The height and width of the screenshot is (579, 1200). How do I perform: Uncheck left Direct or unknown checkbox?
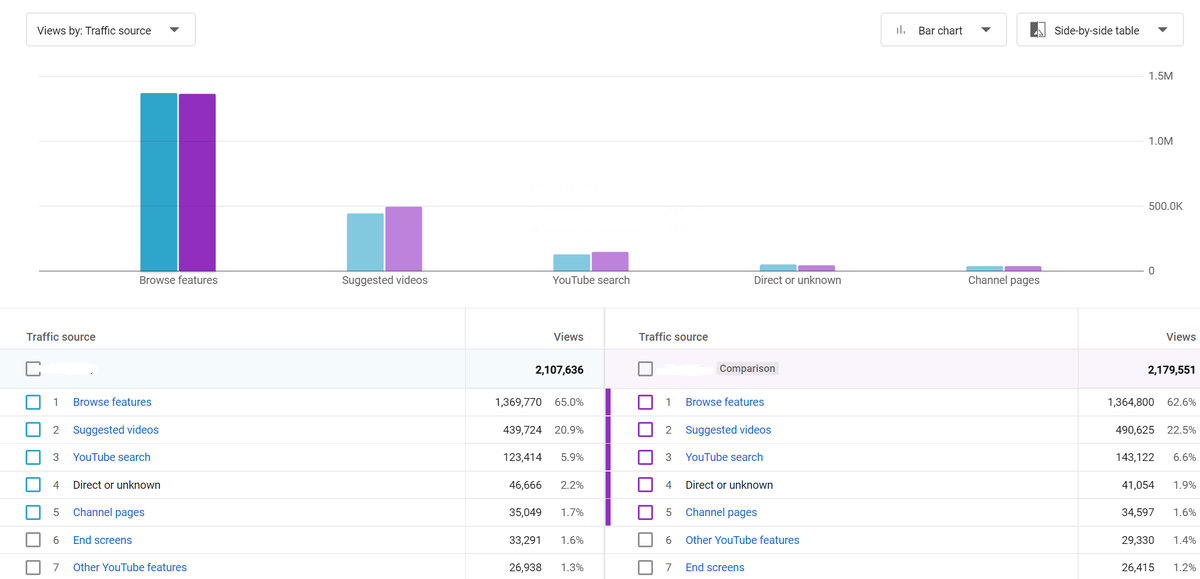click(33, 485)
